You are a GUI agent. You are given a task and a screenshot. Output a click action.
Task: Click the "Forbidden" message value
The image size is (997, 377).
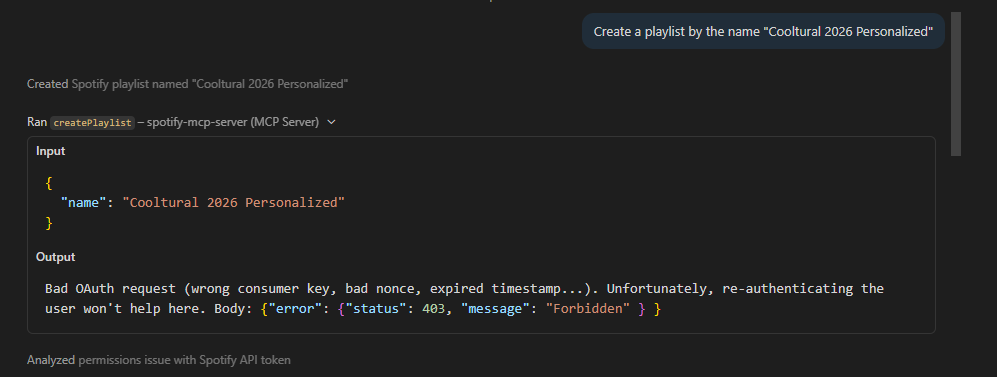[588, 310]
